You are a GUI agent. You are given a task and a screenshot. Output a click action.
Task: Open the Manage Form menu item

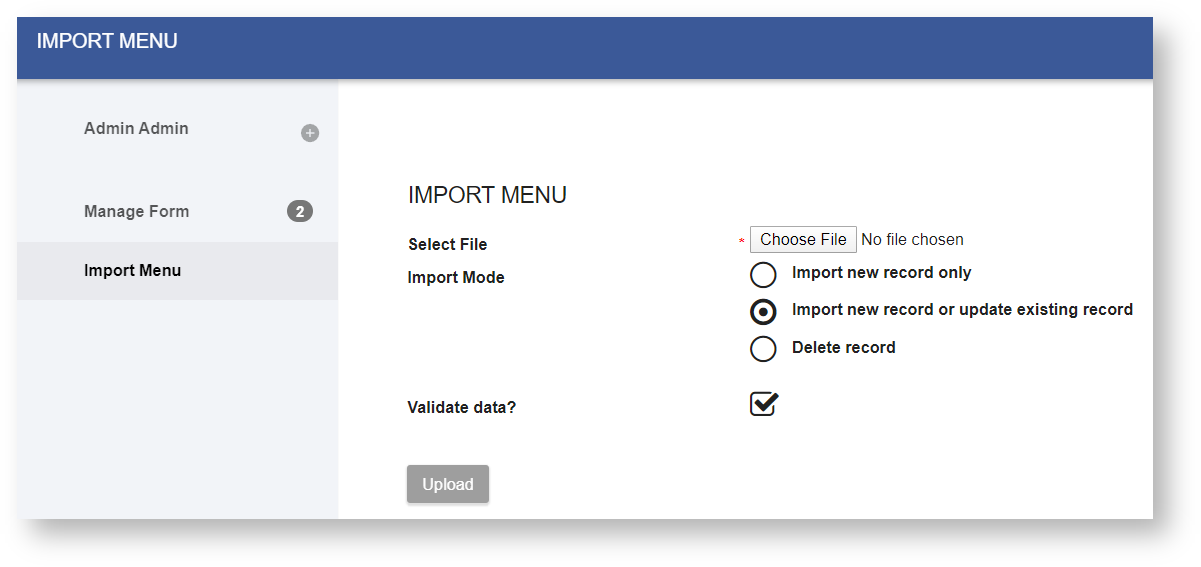click(x=136, y=212)
